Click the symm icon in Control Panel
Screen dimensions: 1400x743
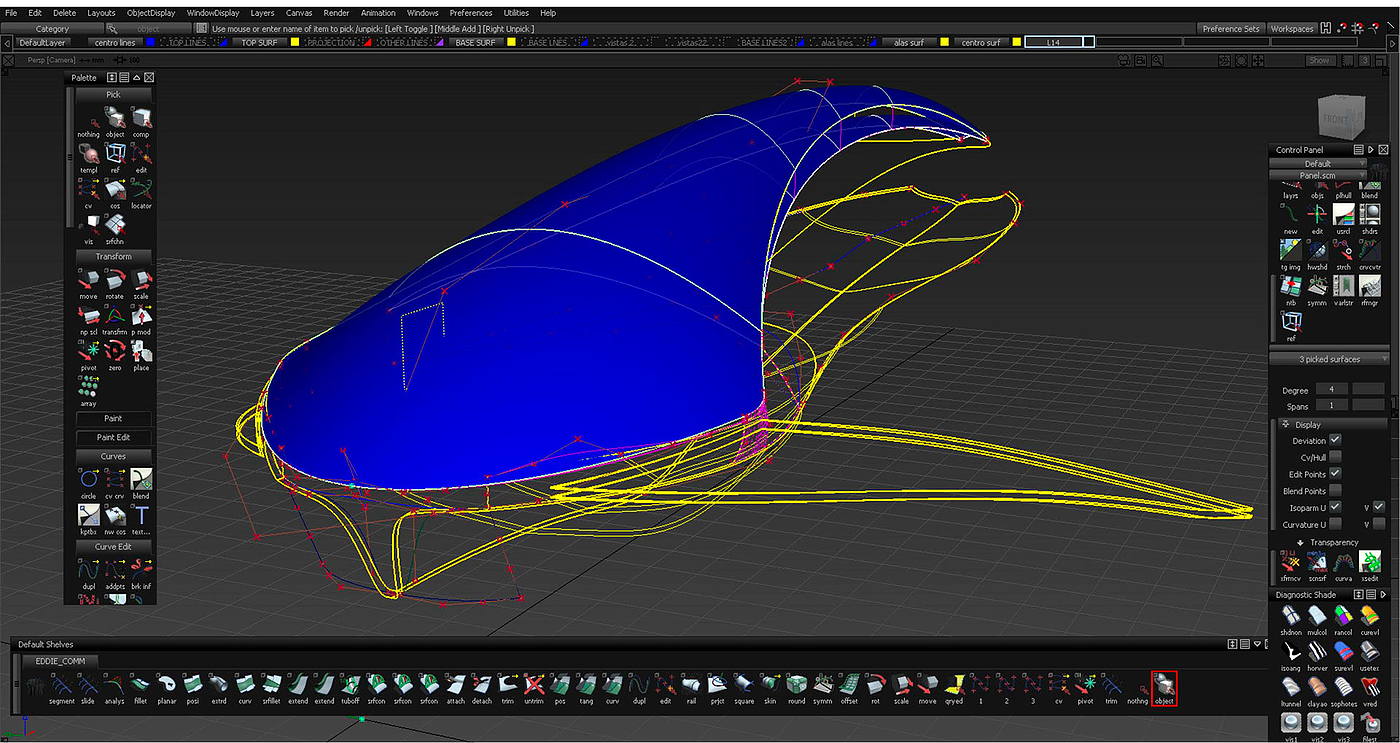(x=1317, y=286)
